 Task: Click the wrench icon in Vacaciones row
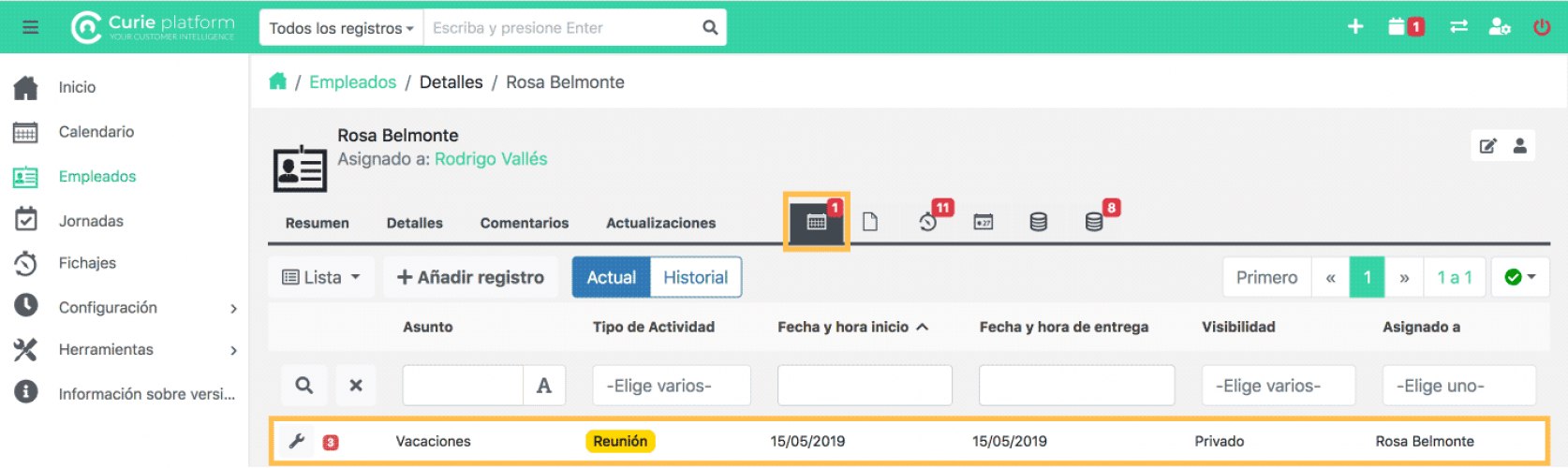point(297,441)
